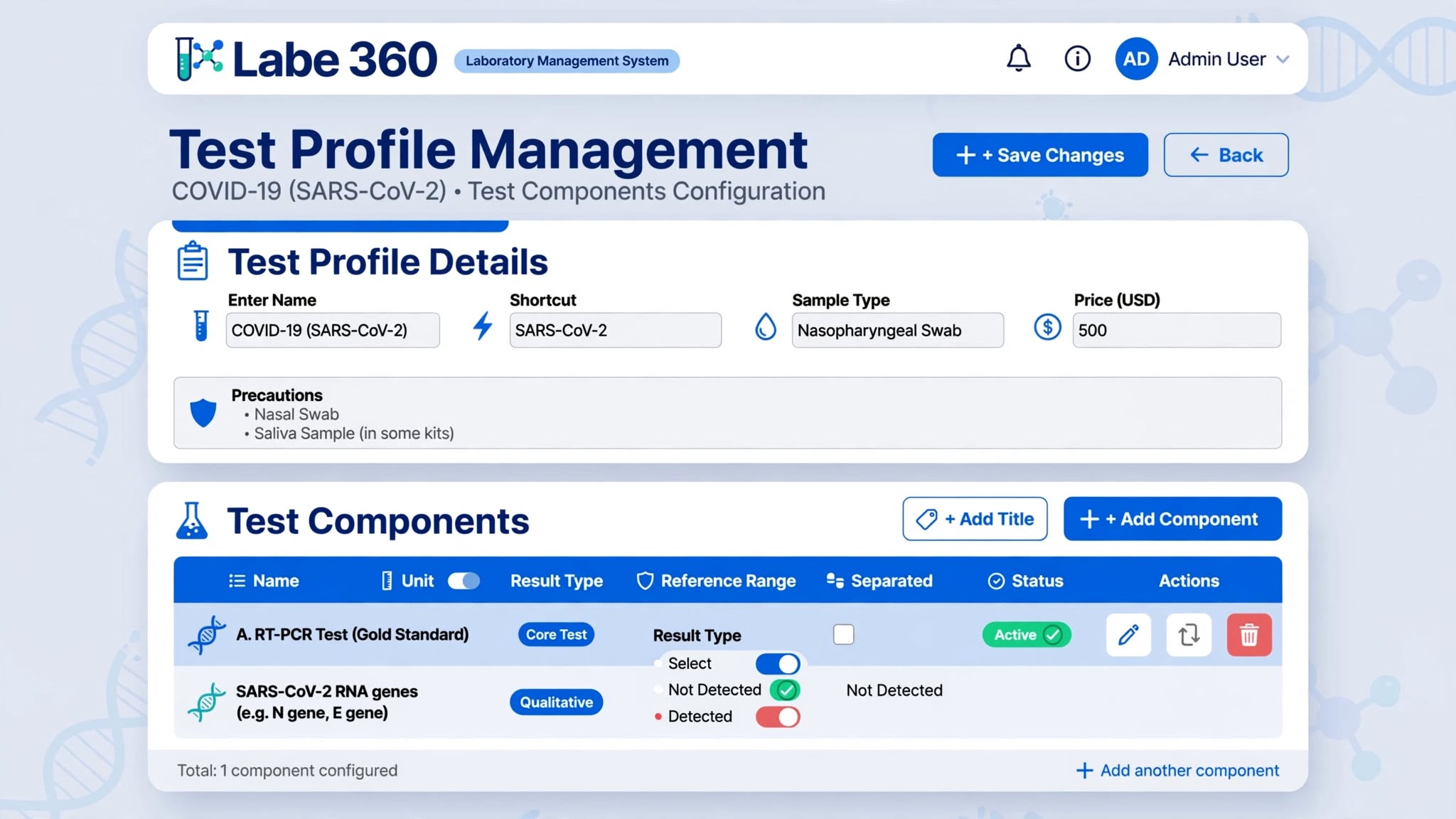Toggle the Active status badge
The image size is (1456, 819).
tap(1027, 634)
